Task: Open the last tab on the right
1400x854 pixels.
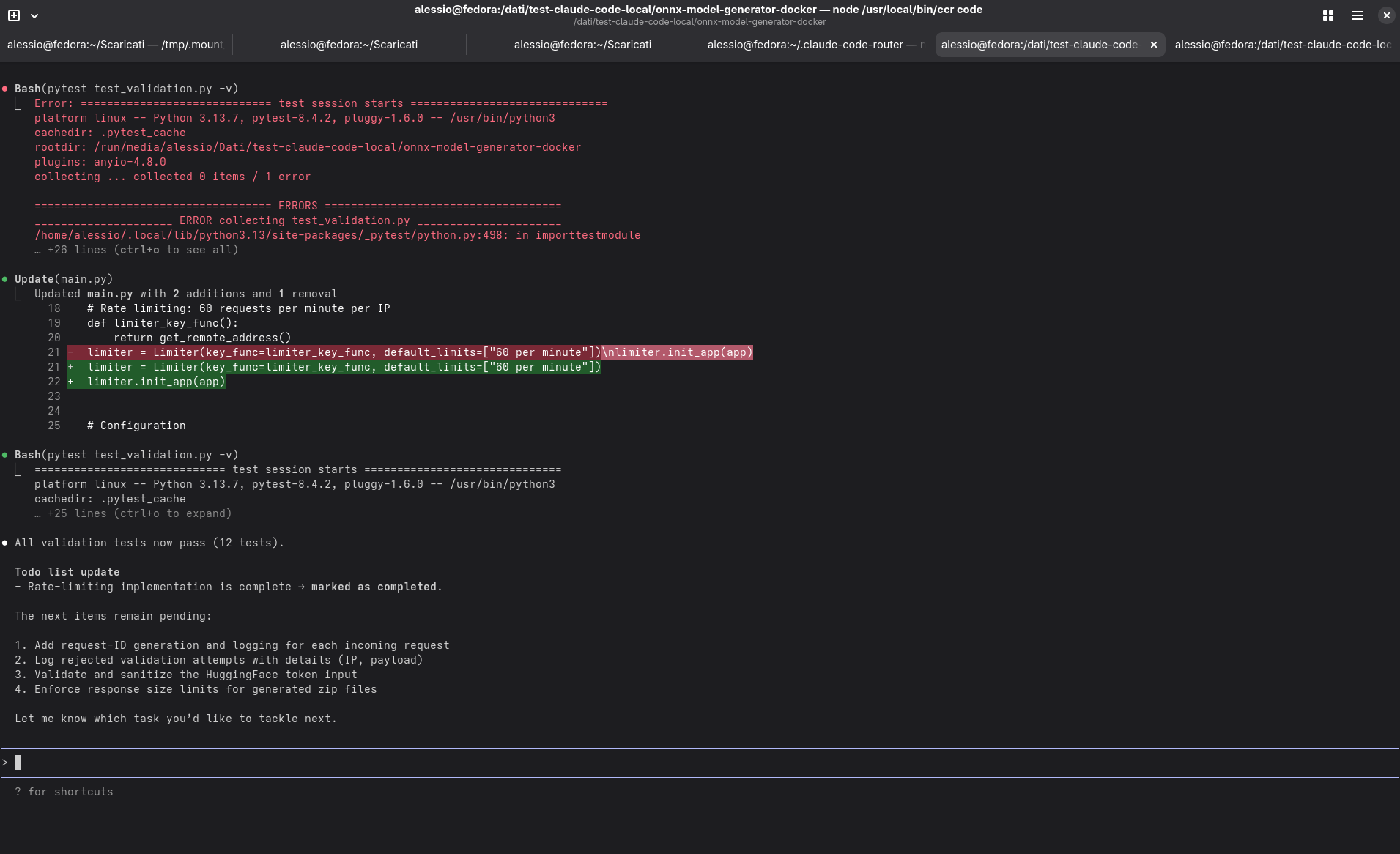Action: tap(1282, 45)
